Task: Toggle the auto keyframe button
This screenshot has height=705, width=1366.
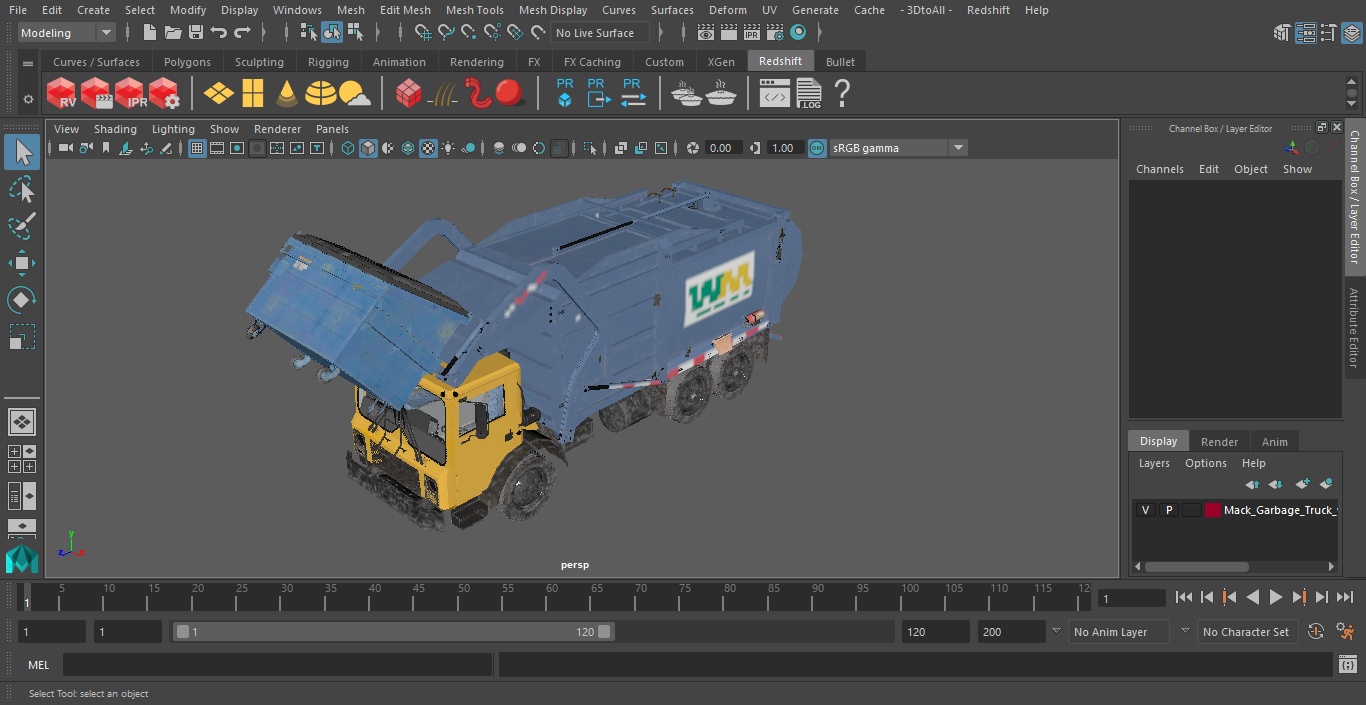Action: pos(1316,632)
